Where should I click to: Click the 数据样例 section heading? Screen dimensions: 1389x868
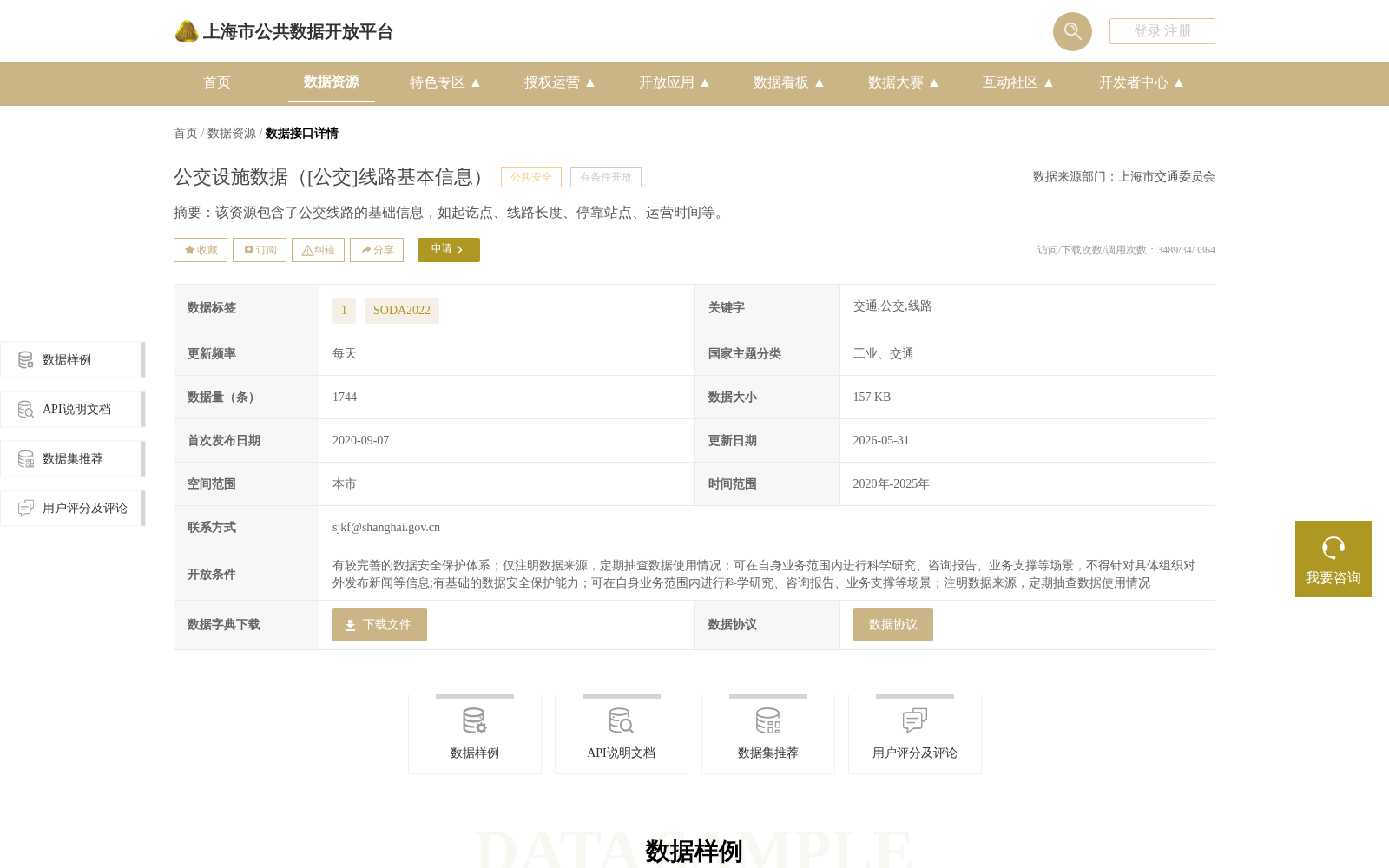pyautogui.click(x=694, y=852)
